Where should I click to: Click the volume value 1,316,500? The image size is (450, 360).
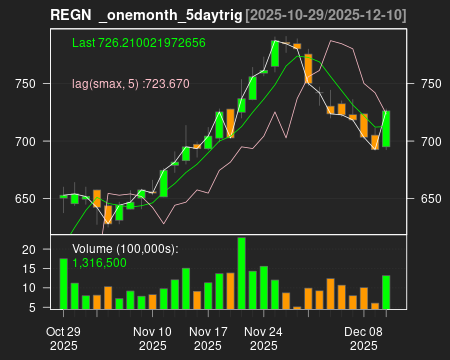click(99, 263)
